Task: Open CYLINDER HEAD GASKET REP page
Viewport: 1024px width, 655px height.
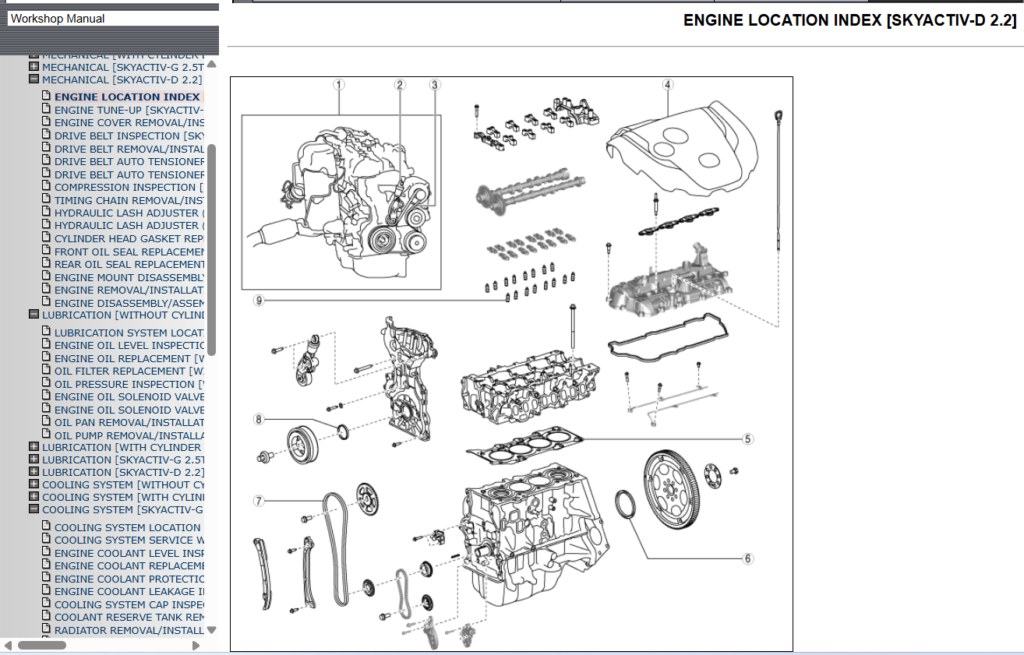Action: click(129, 238)
